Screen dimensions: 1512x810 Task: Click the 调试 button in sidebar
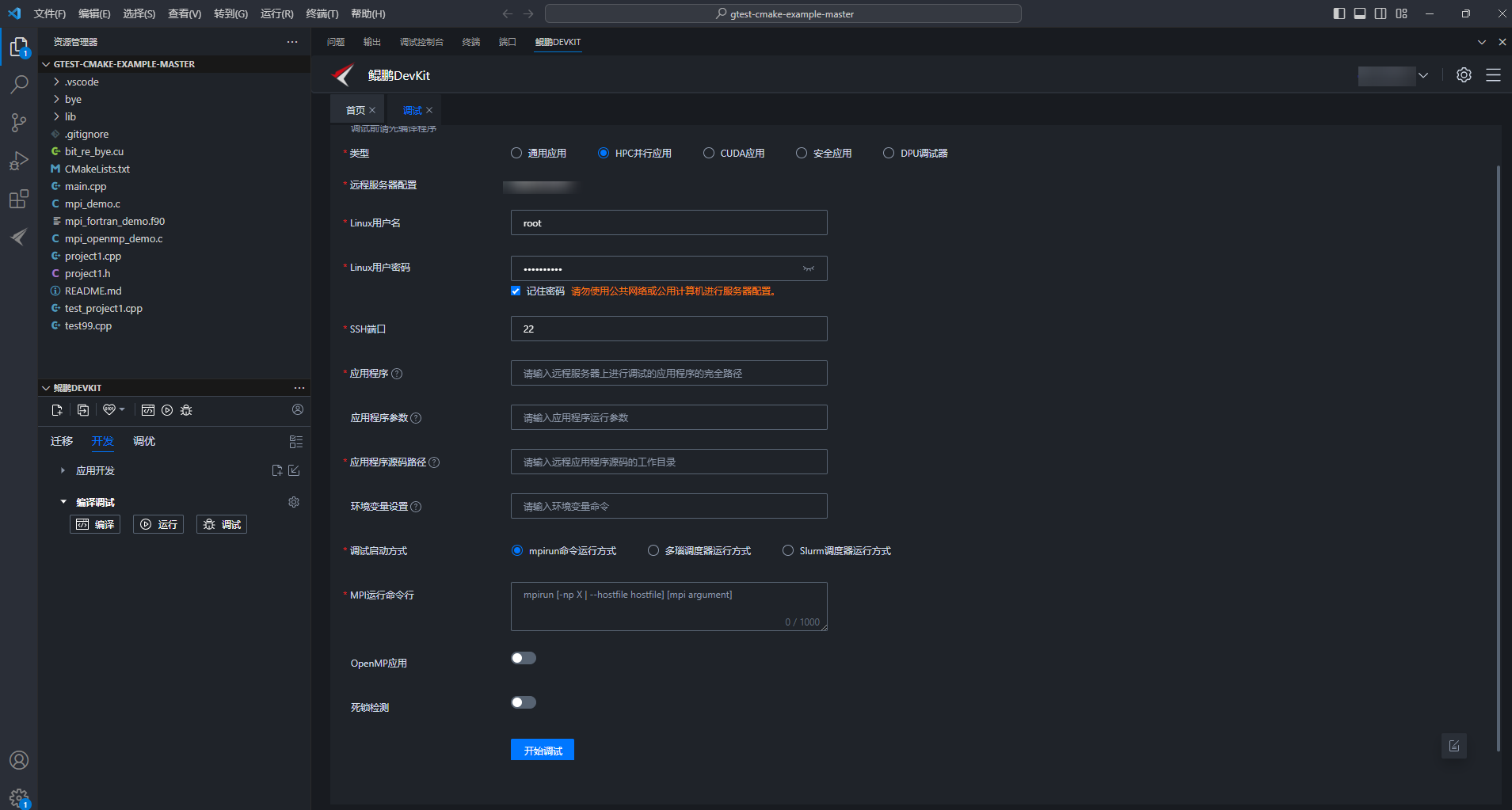[222, 524]
